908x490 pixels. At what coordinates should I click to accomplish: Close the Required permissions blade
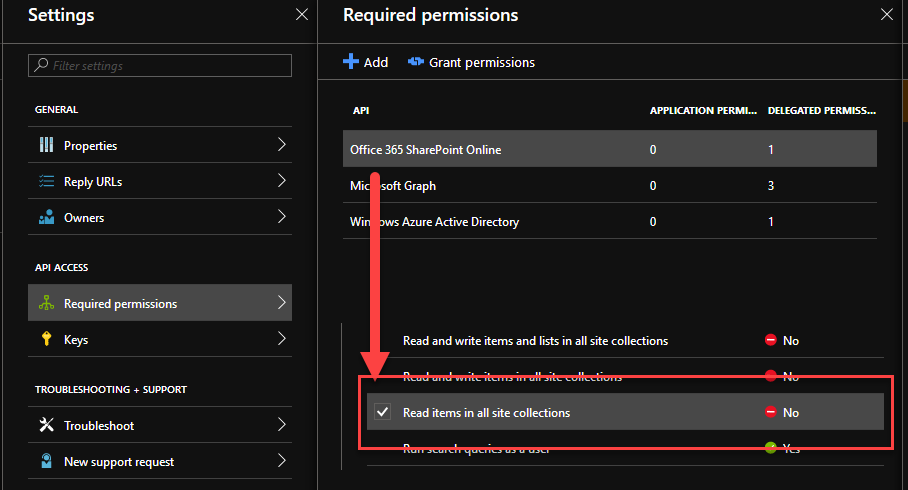coord(885,15)
